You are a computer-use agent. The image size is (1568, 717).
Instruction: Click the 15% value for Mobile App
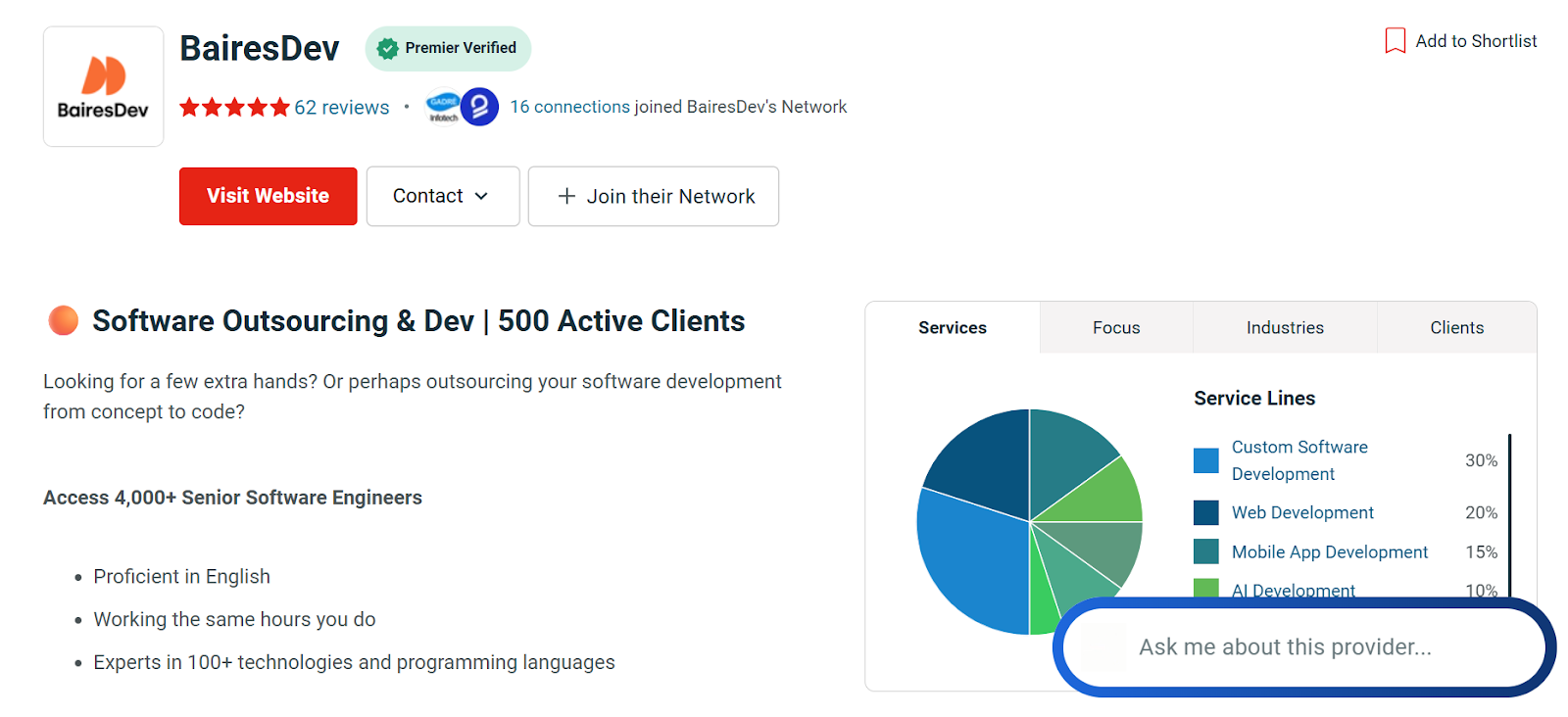tap(1481, 551)
